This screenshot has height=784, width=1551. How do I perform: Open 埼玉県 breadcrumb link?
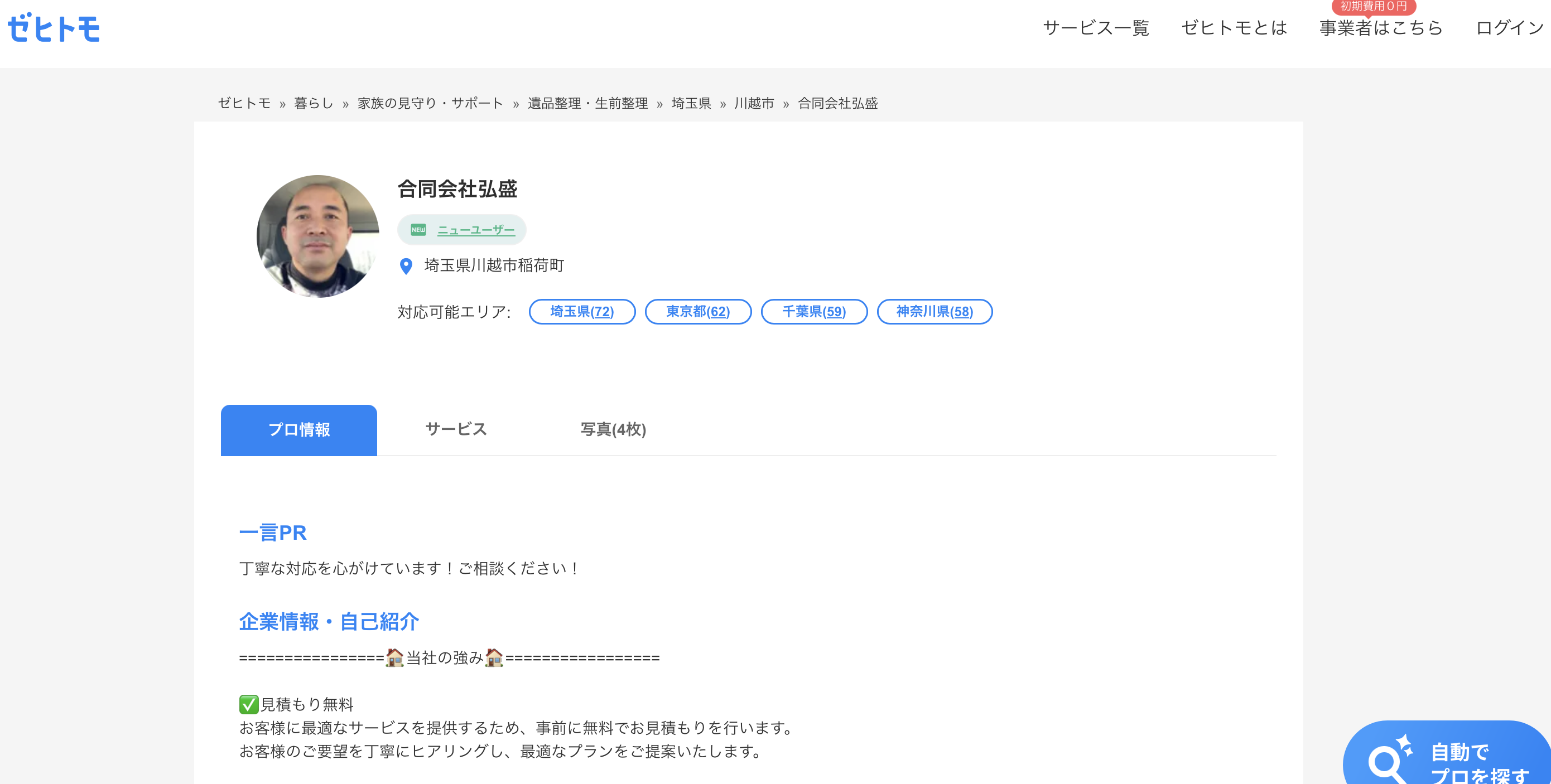click(691, 104)
